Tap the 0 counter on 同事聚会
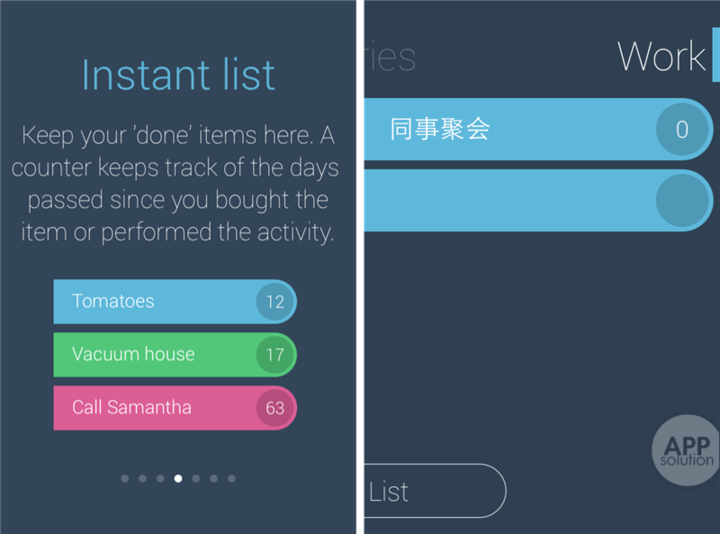 pos(683,129)
